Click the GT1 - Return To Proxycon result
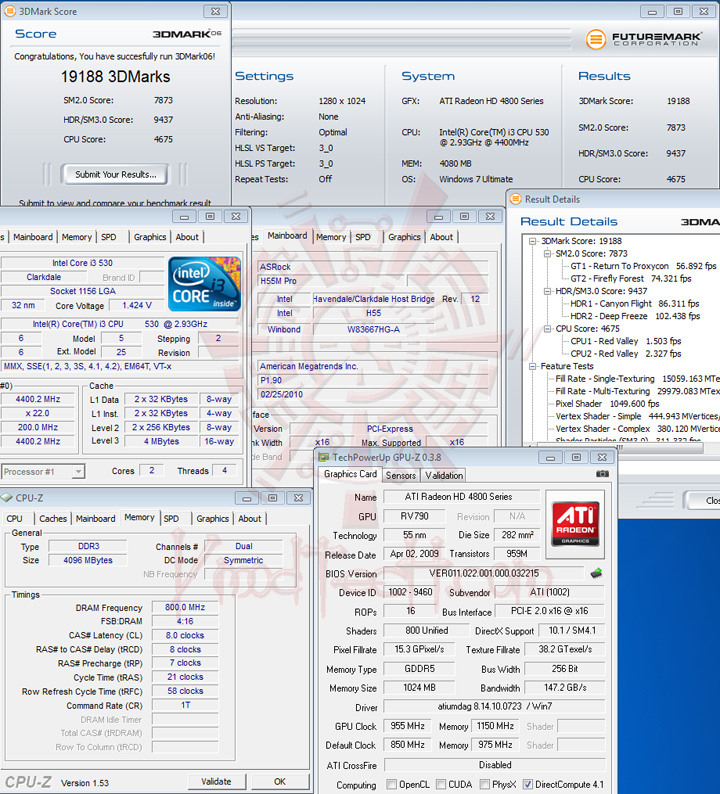 click(643, 266)
